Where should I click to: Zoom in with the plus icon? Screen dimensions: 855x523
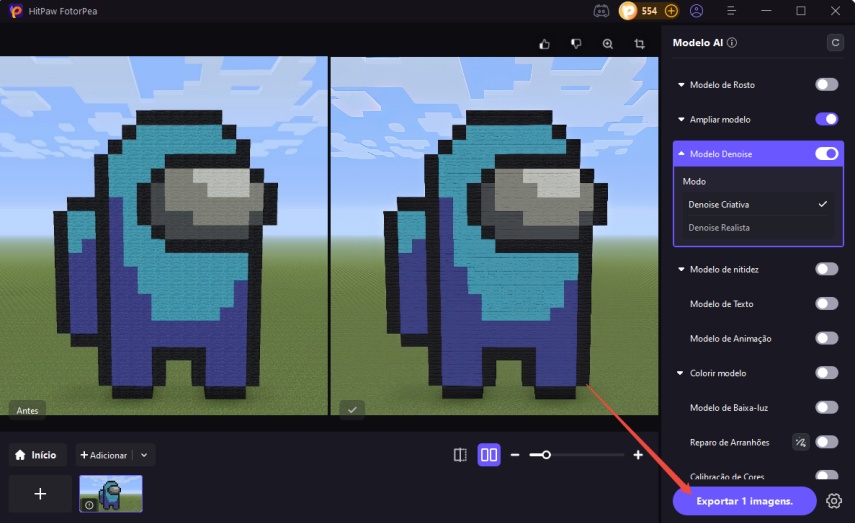pyautogui.click(x=638, y=455)
